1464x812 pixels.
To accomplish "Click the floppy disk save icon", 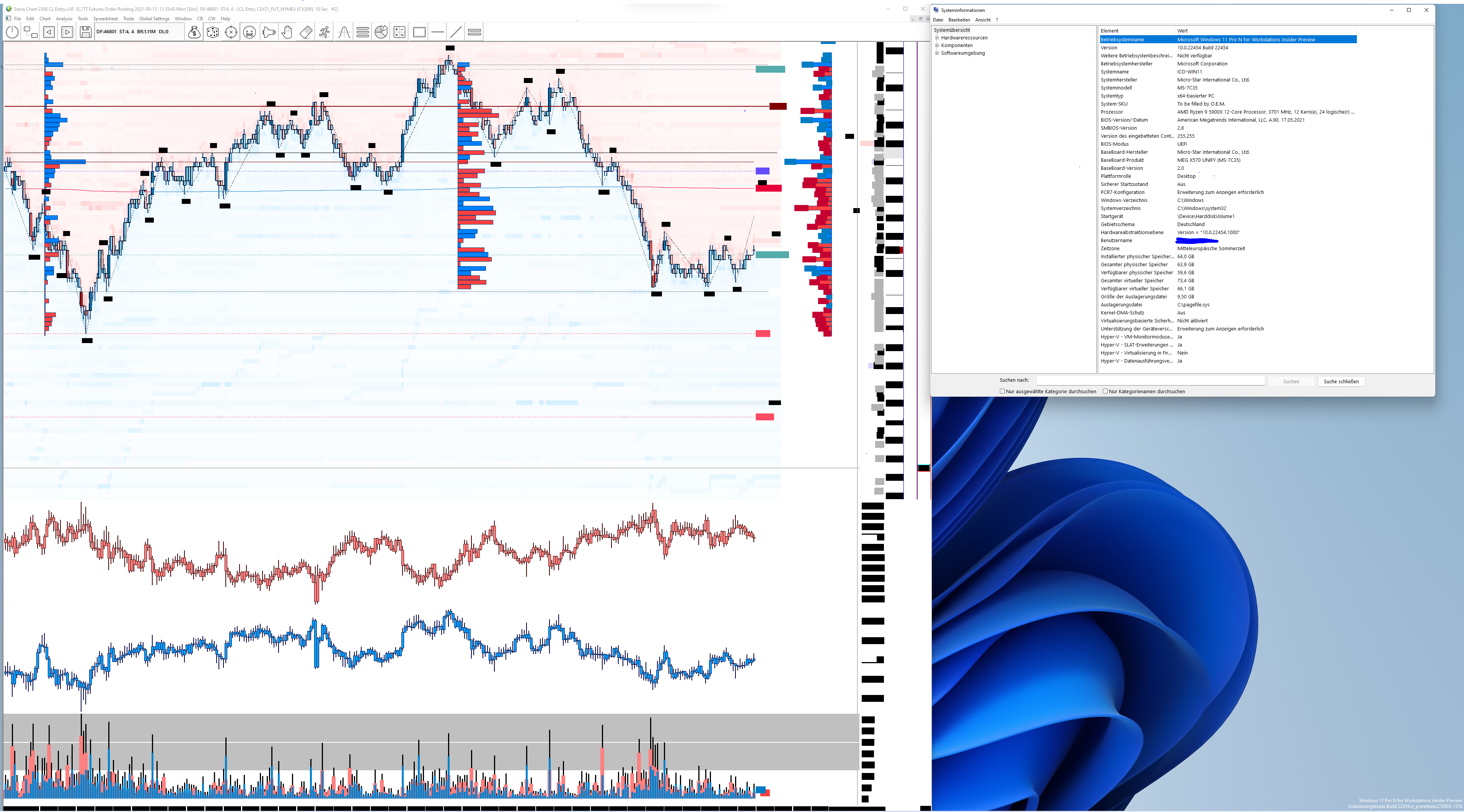I will (x=85, y=33).
